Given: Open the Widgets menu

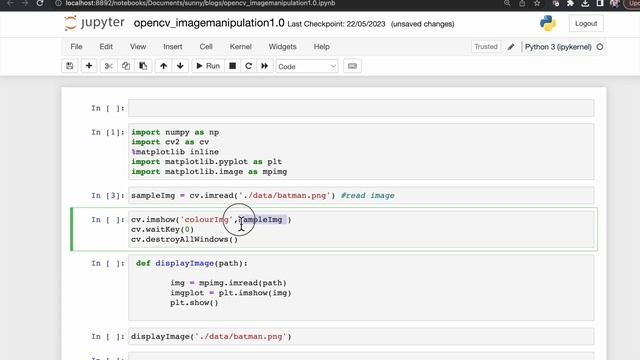Looking at the screenshot, I should click(x=282, y=47).
